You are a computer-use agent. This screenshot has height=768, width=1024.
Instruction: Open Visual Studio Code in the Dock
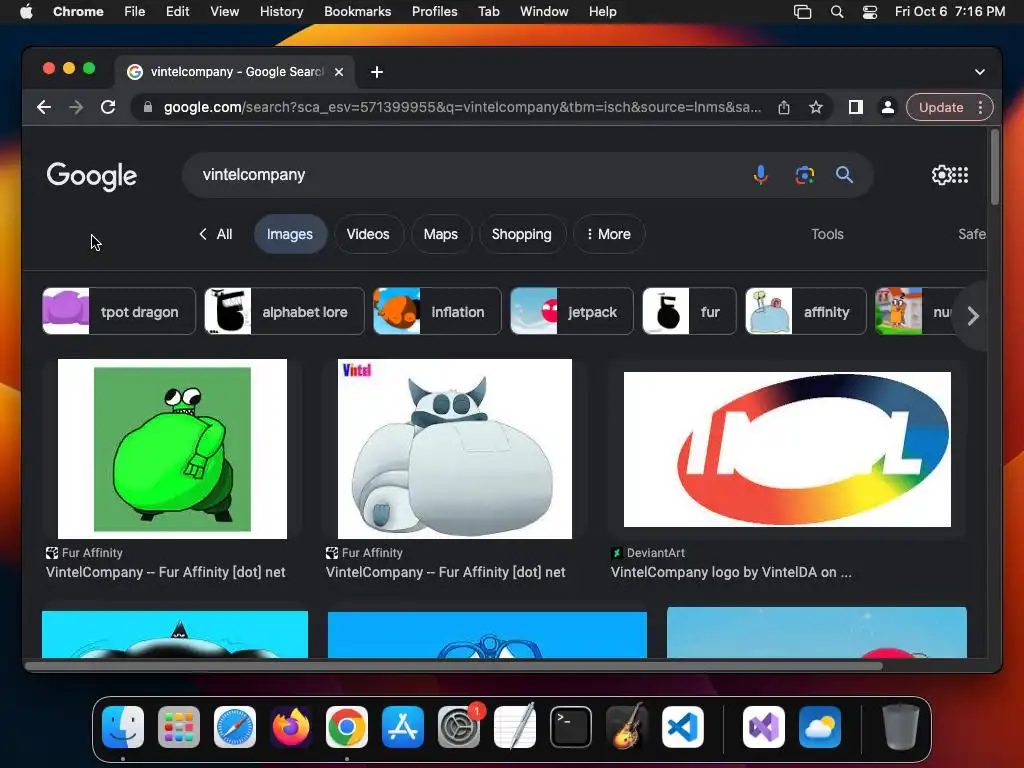tap(683, 727)
